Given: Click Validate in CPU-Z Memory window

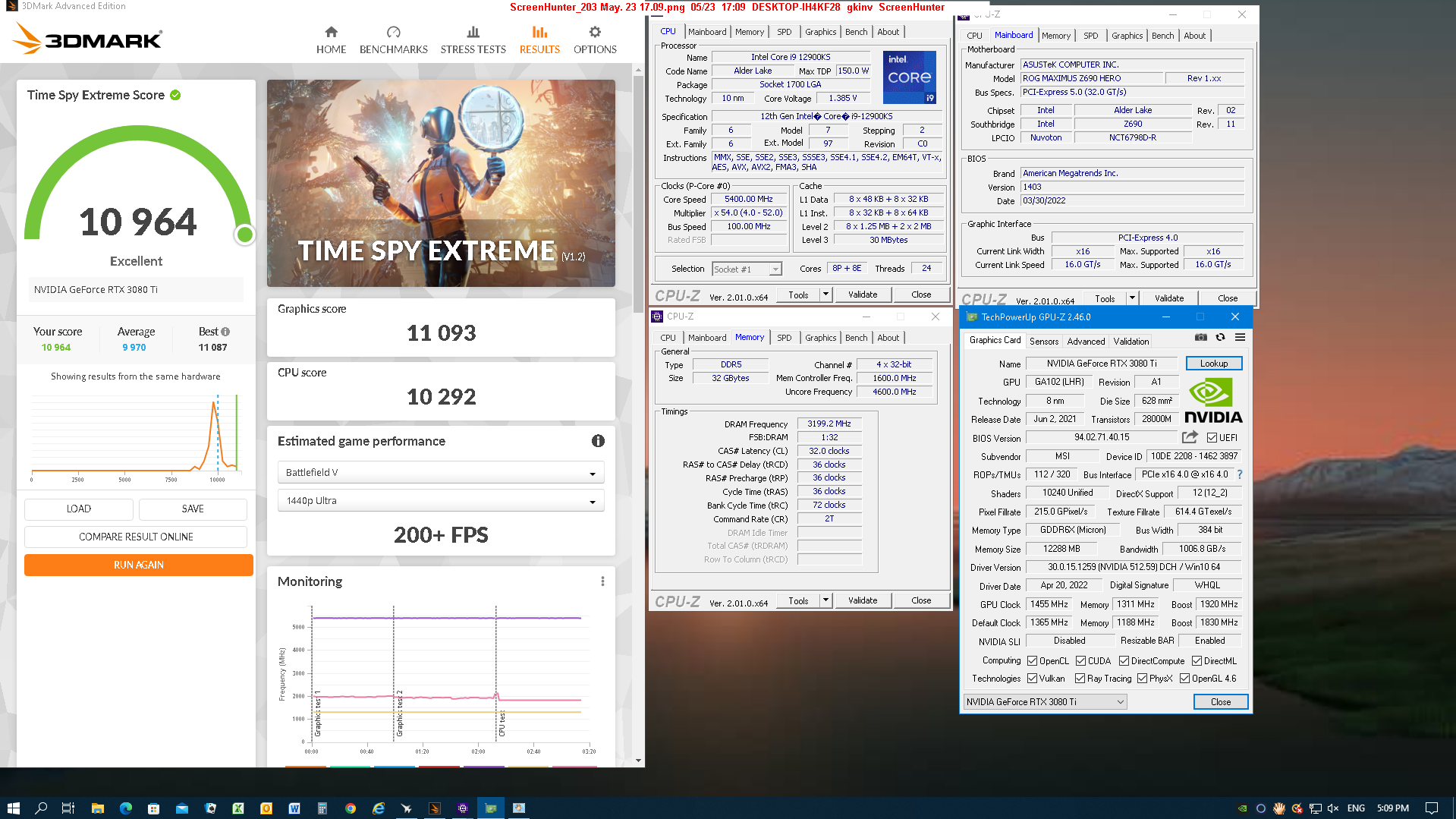Looking at the screenshot, I should pyautogui.click(x=863, y=600).
